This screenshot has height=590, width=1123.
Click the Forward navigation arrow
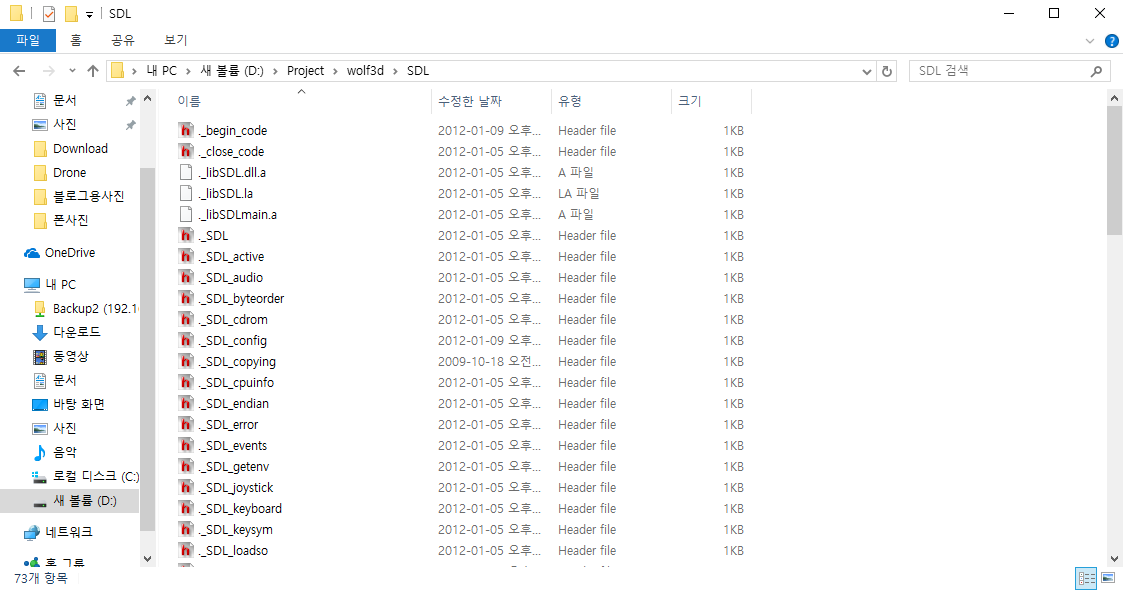coord(49,71)
